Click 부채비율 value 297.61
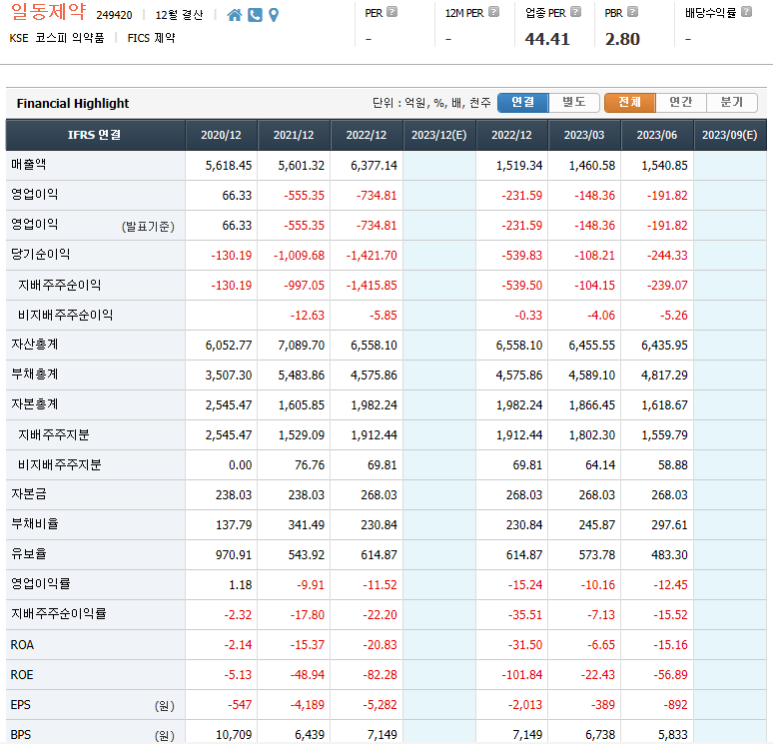Image resolution: width=773 pixels, height=744 pixels. coord(669,525)
